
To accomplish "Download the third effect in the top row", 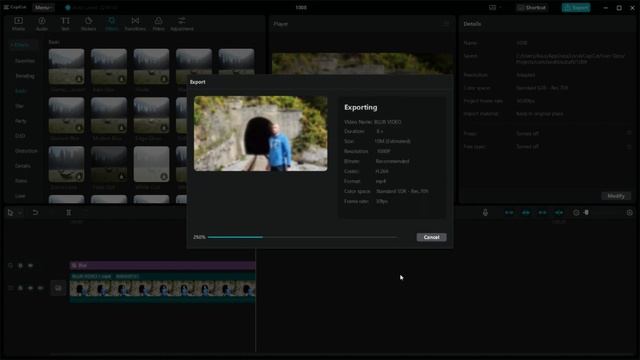I will (164, 79).
